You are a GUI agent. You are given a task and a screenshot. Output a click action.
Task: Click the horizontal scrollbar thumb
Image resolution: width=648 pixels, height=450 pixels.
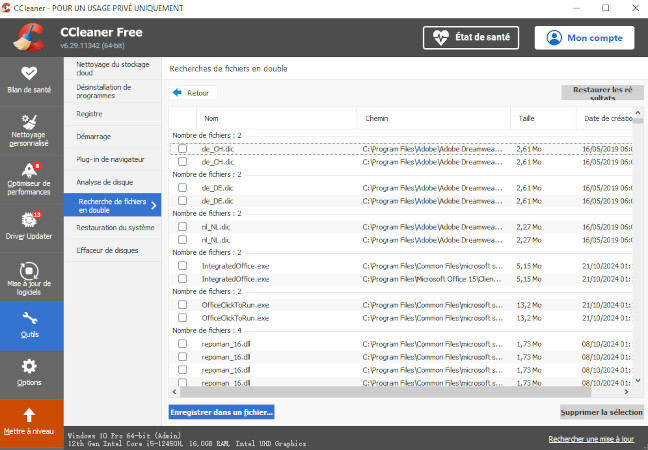[x=385, y=392]
